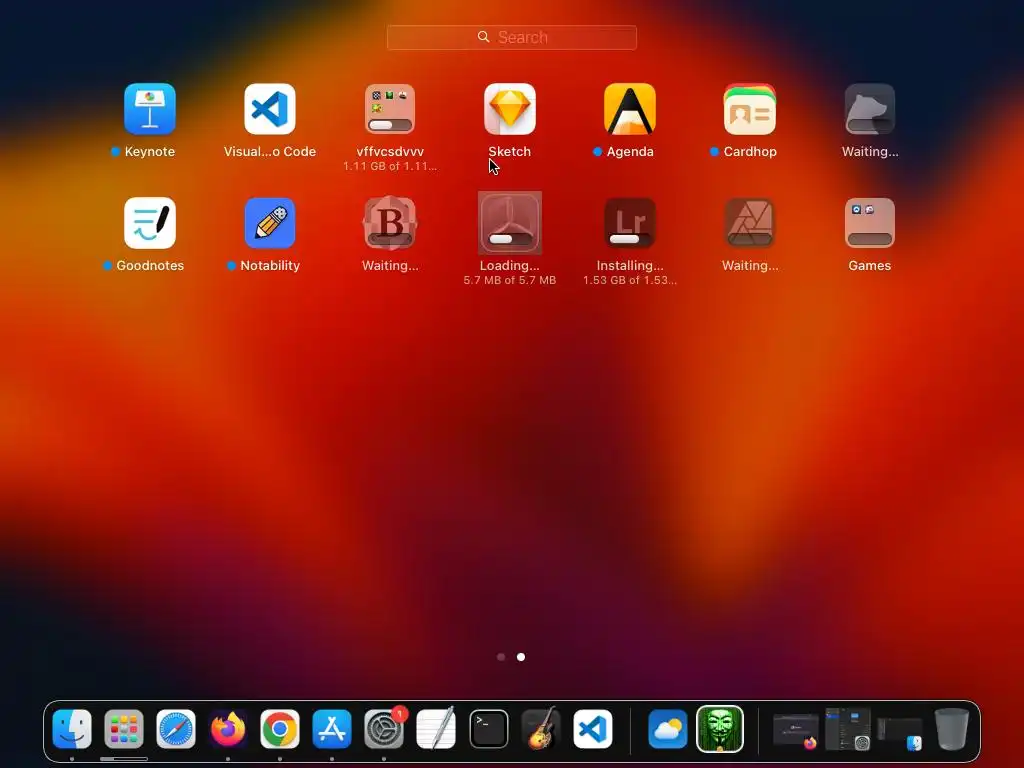Image resolution: width=1024 pixels, height=768 pixels.
Task: Click the waiting app with letter B icon
Action: [x=390, y=223]
